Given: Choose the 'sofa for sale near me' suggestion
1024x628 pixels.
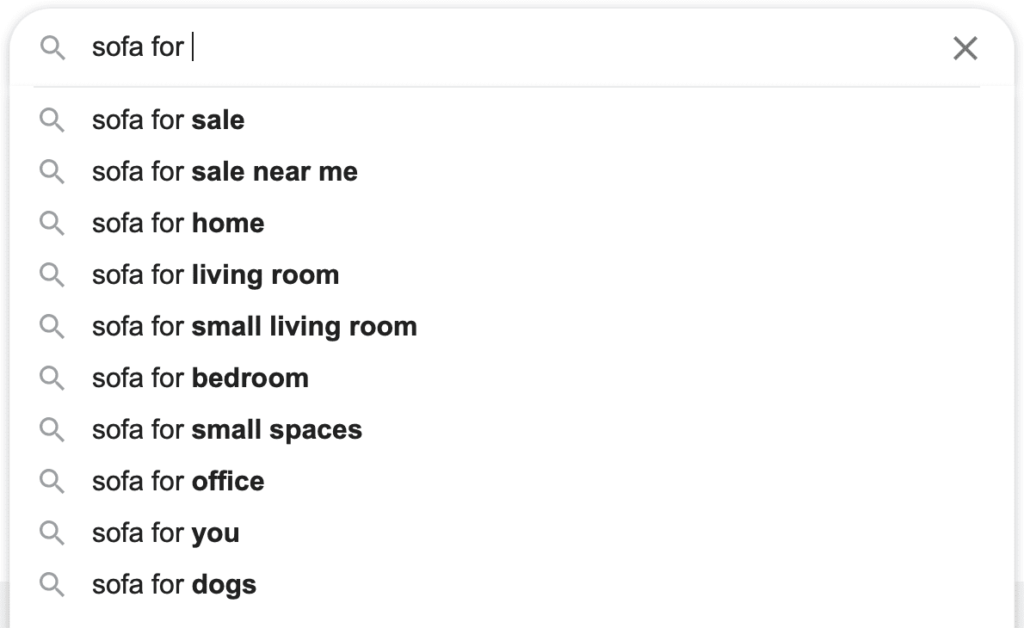Looking at the screenshot, I should 223,171.
